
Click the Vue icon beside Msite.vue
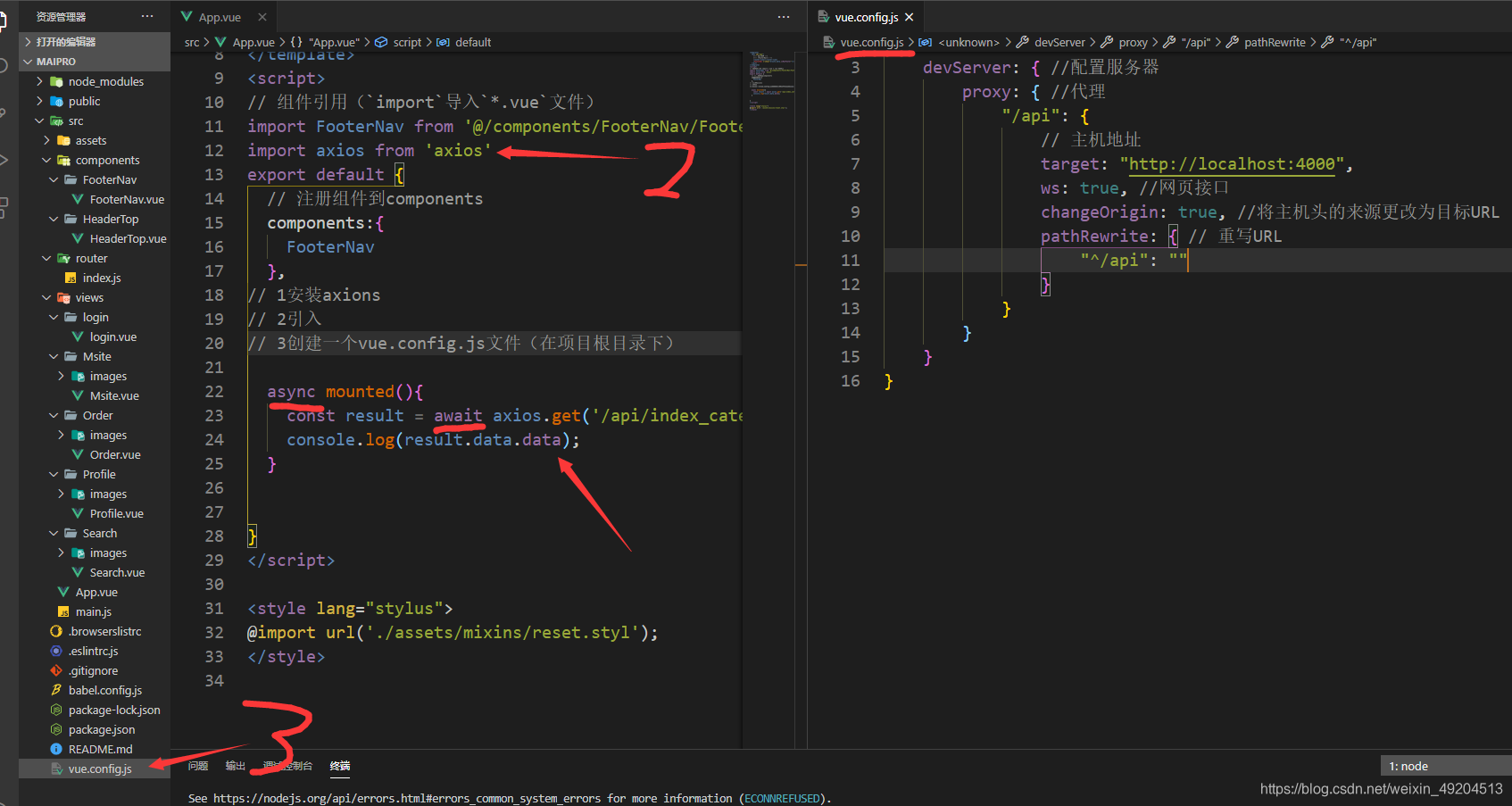[78, 395]
